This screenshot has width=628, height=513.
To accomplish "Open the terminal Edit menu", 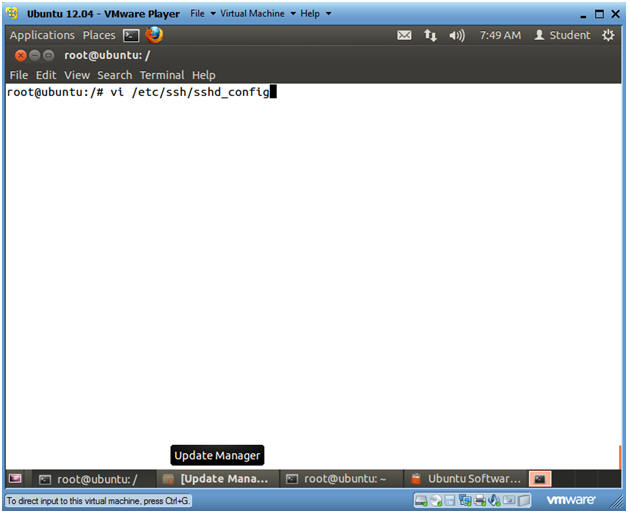I will tap(46, 75).
